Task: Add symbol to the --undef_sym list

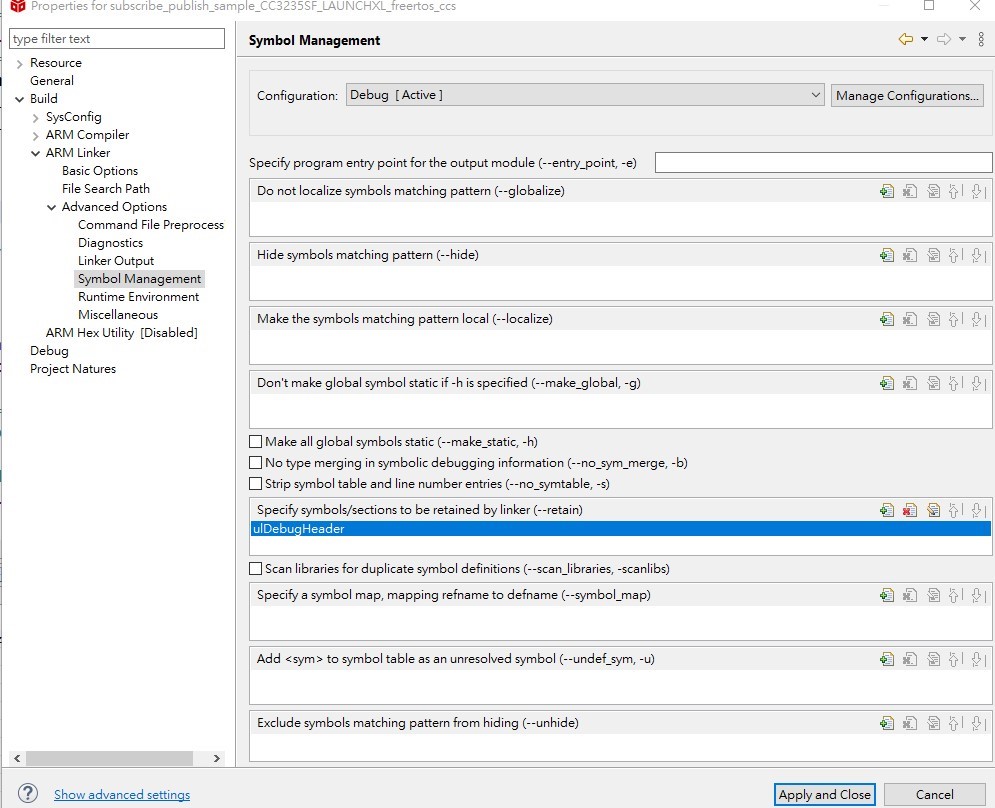Action: 887,659
